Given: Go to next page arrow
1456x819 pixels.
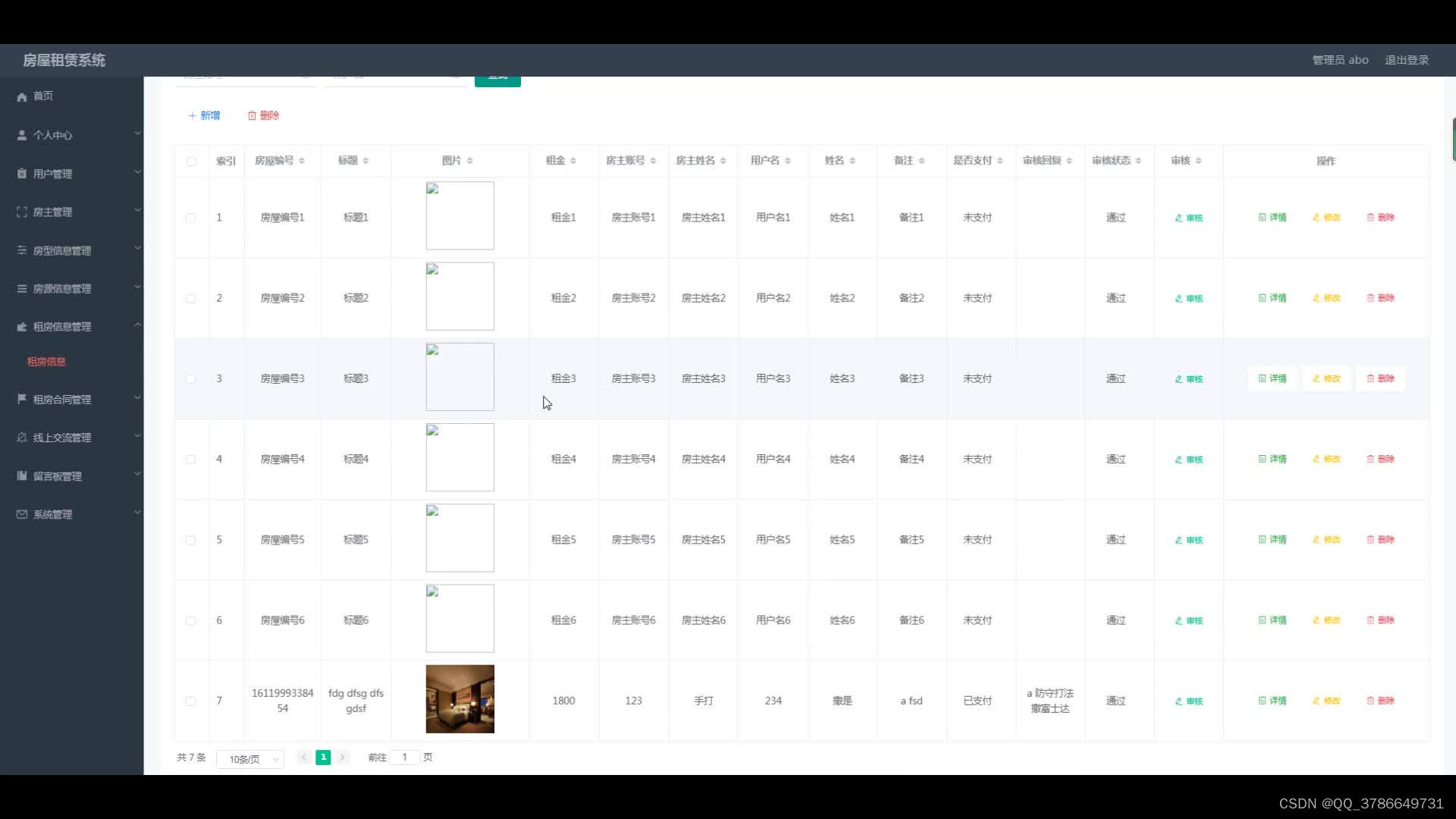Looking at the screenshot, I should click(343, 757).
